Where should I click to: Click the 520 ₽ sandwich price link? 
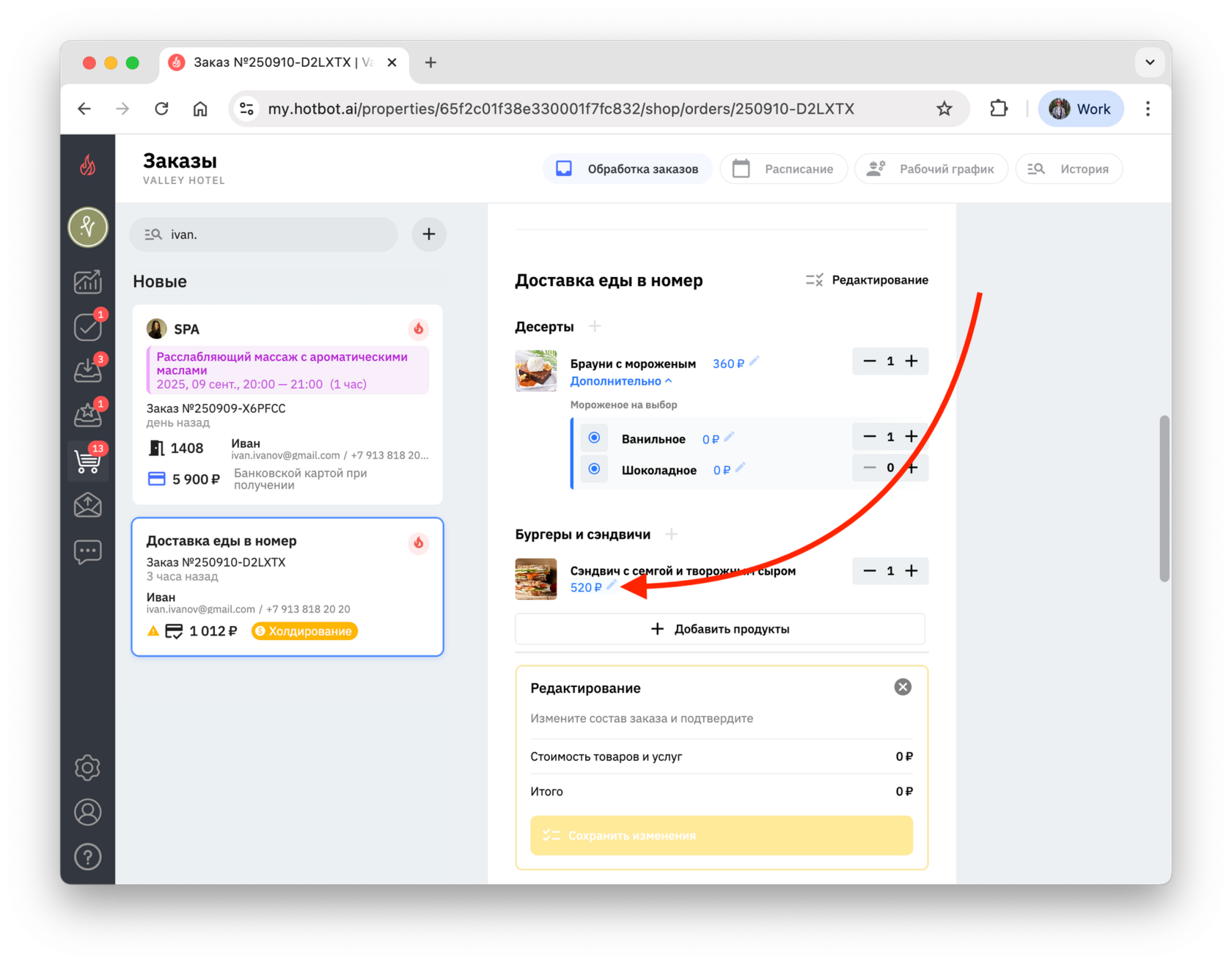586,587
